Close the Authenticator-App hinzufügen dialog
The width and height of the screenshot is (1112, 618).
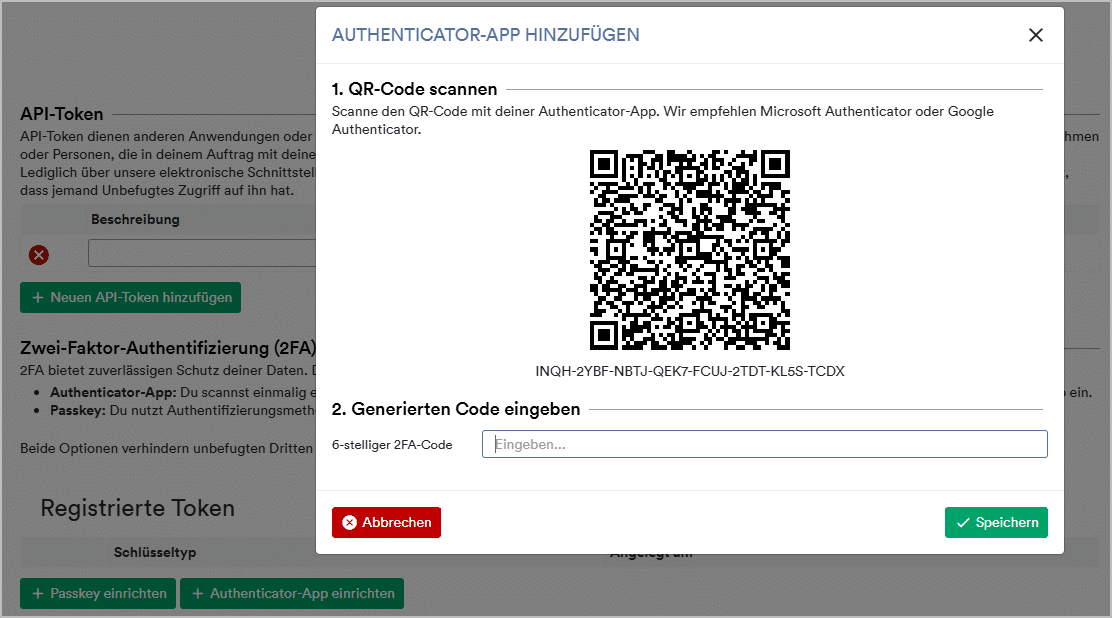[1035, 35]
